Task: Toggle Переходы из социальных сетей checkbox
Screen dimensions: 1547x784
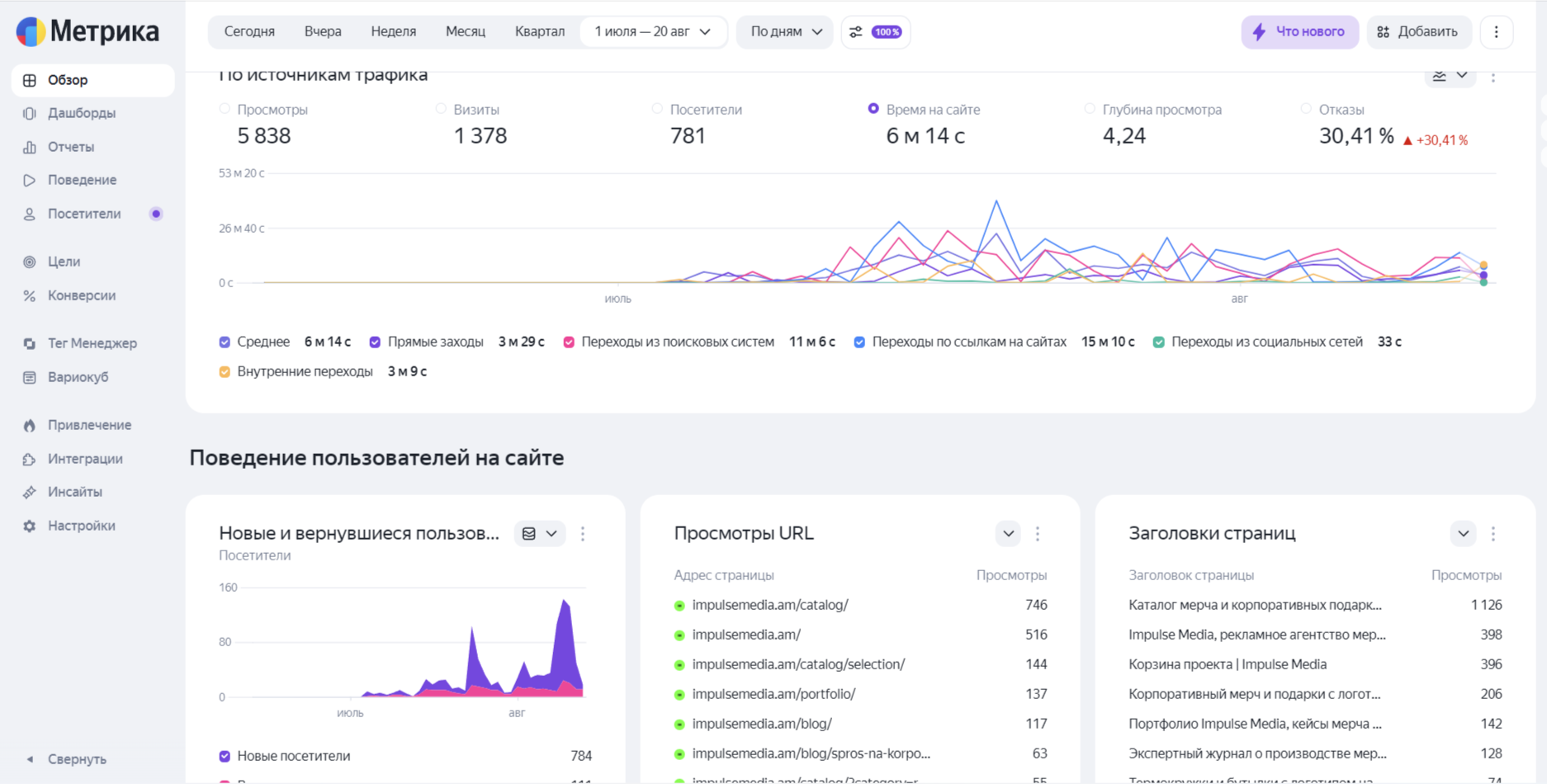Action: [1159, 342]
